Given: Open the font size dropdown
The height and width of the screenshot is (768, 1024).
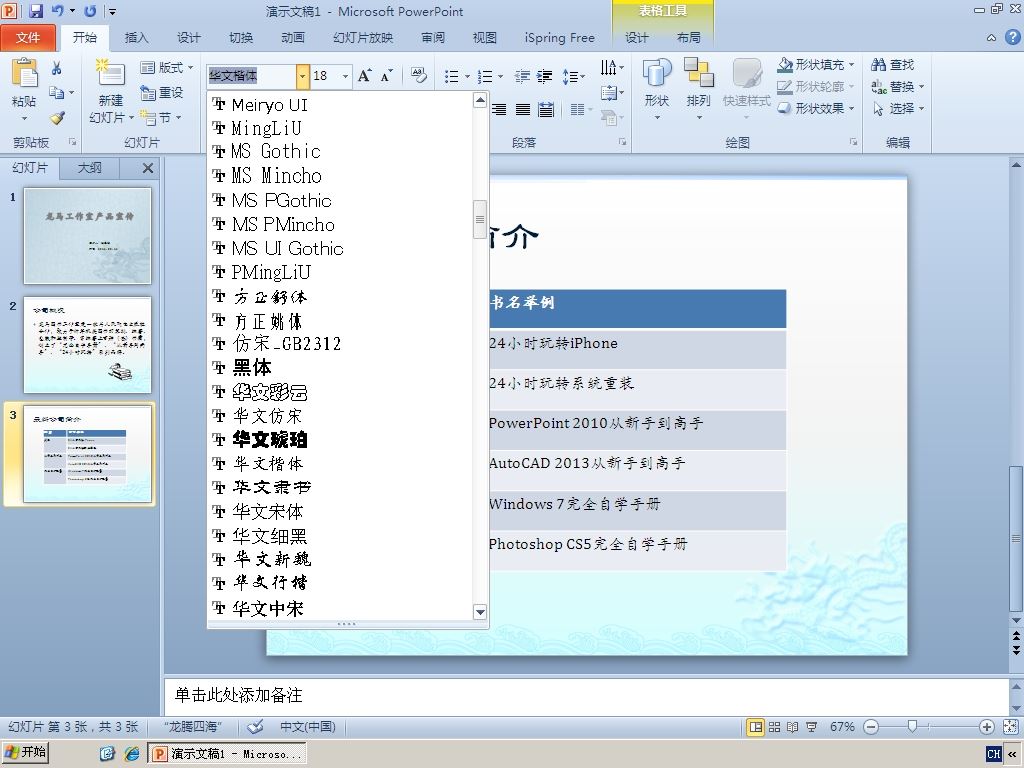Looking at the screenshot, I should pos(345,76).
